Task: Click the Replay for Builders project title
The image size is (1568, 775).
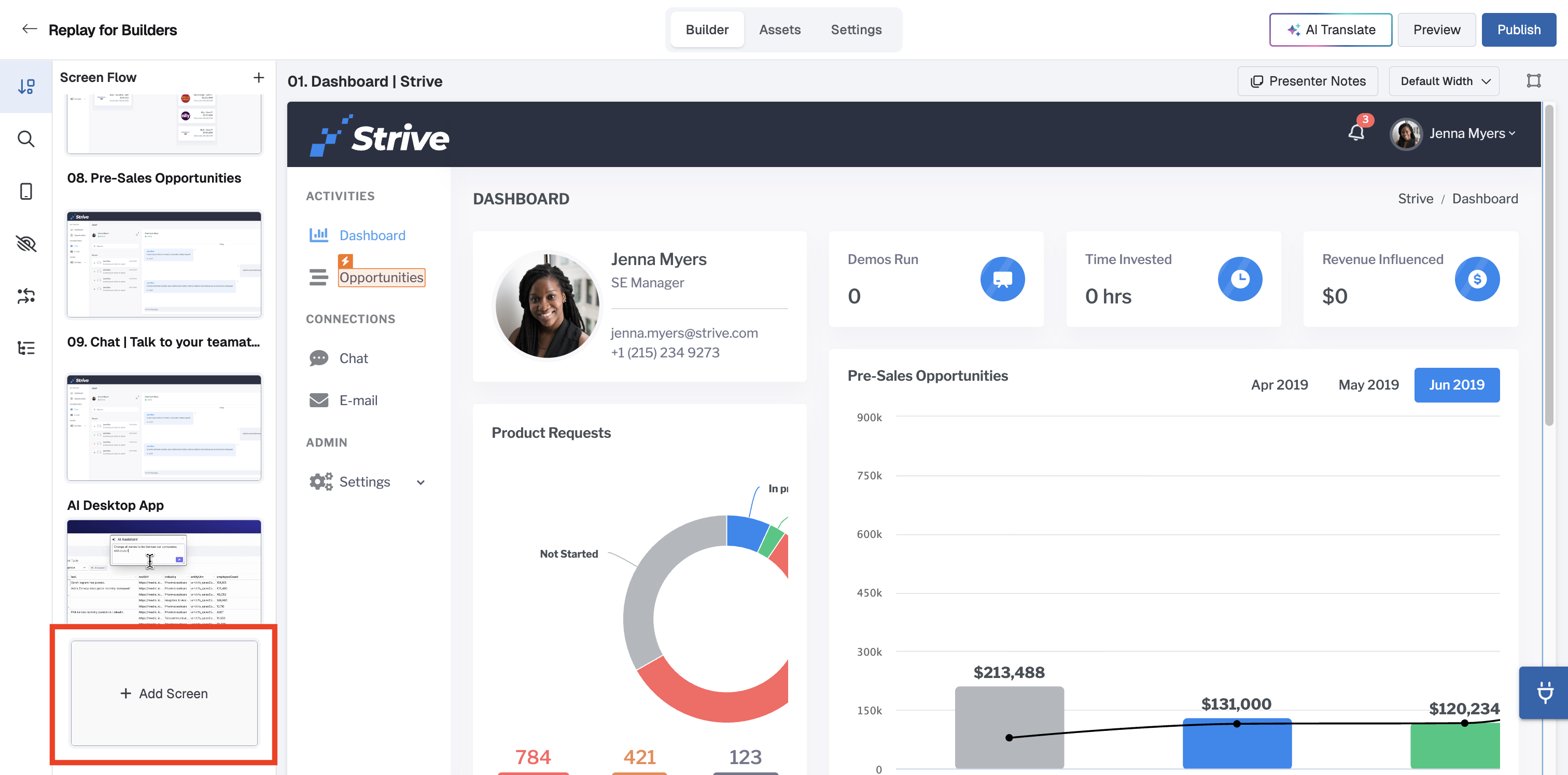Action: 113,30
